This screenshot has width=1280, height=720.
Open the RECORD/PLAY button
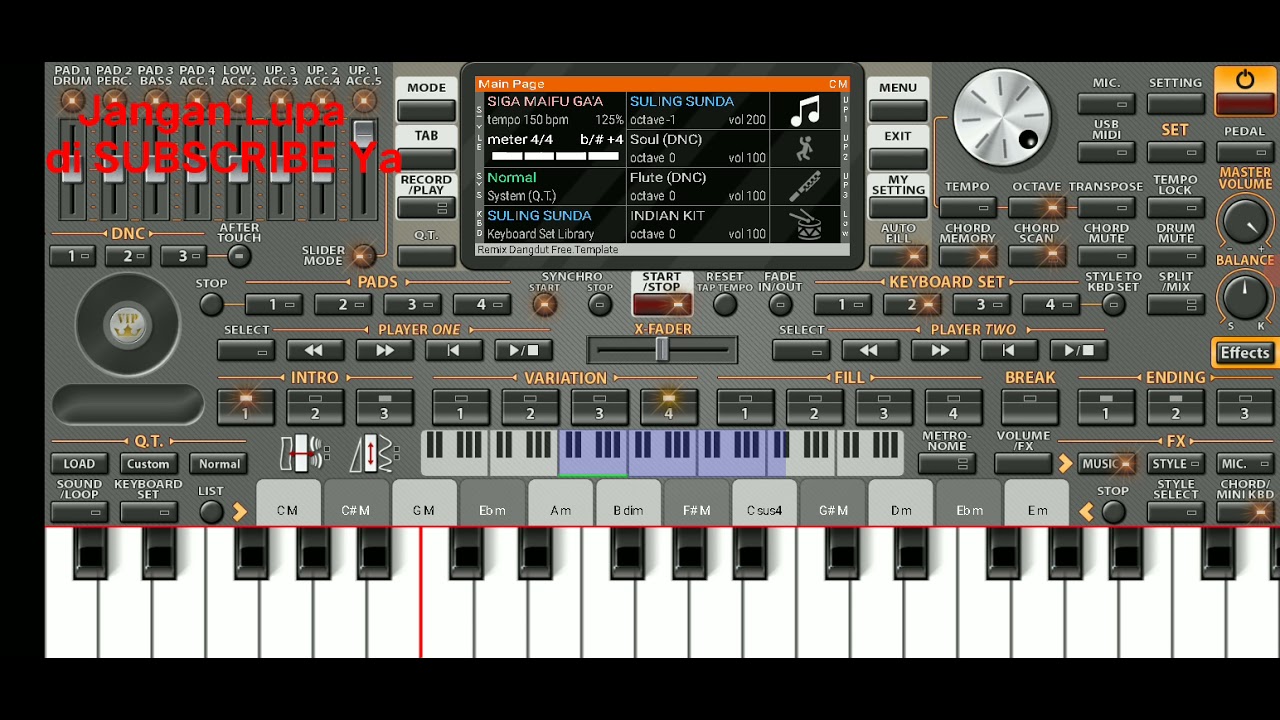[x=426, y=207]
